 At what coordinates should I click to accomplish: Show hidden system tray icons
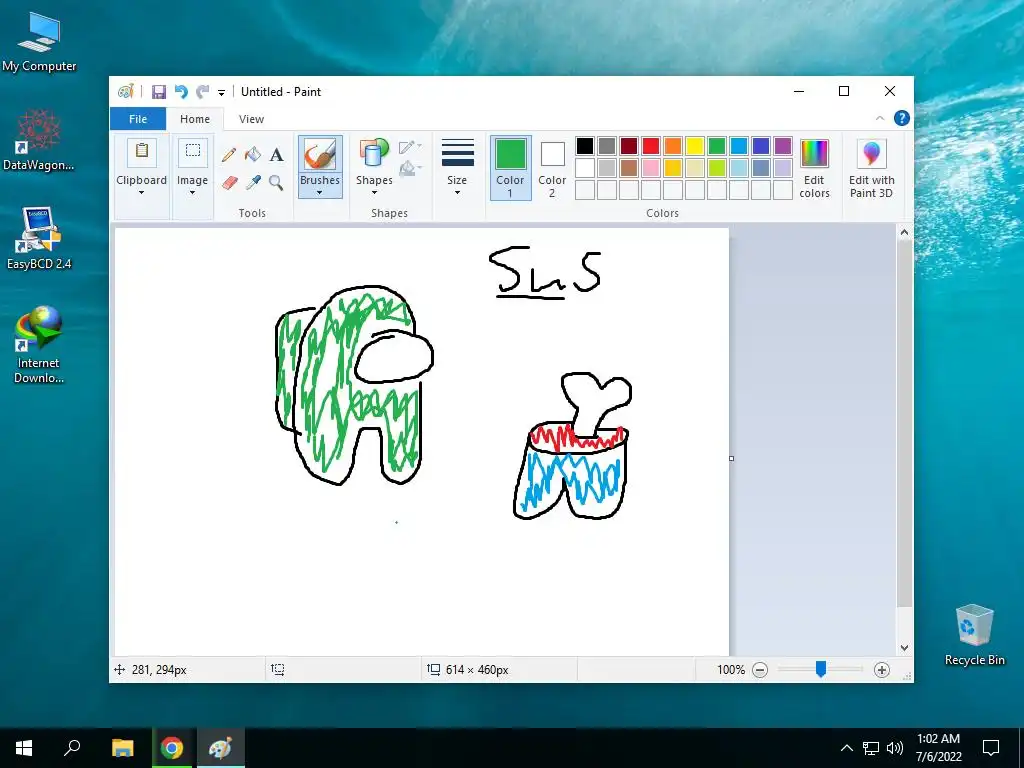pos(846,748)
